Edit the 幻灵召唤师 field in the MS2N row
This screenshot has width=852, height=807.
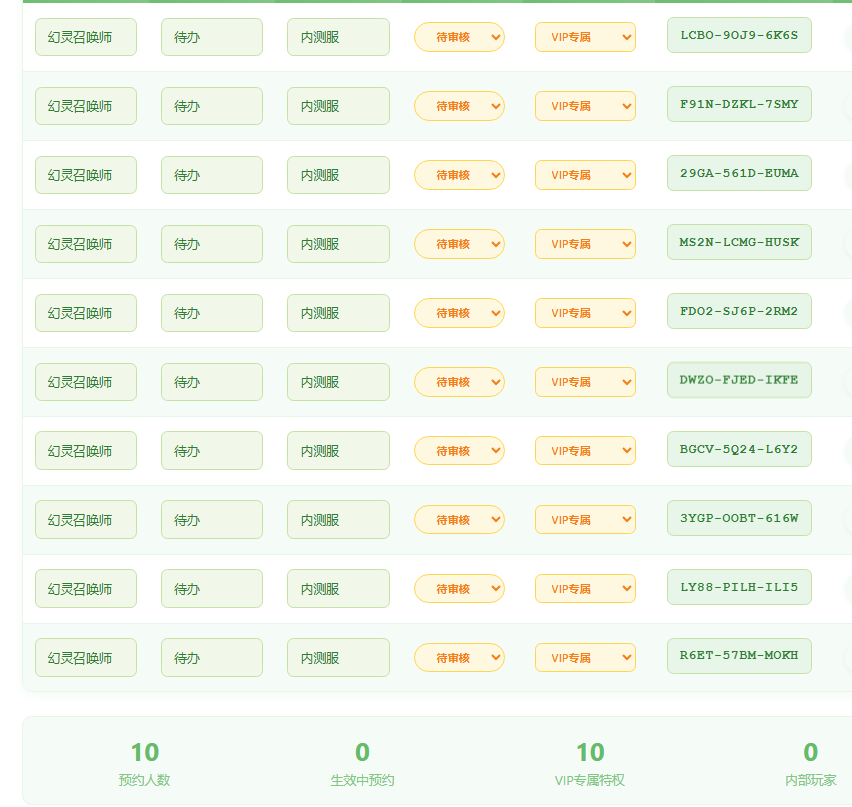pyautogui.click(x=86, y=244)
